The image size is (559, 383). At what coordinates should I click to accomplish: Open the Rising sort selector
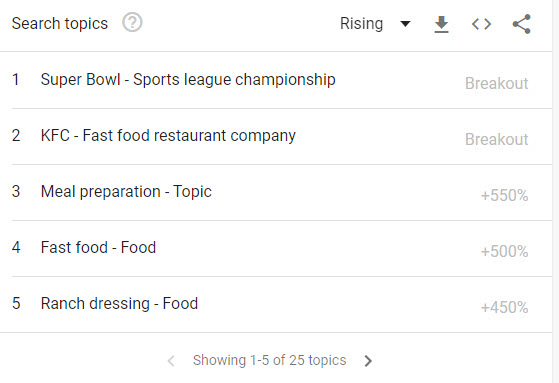coord(375,24)
